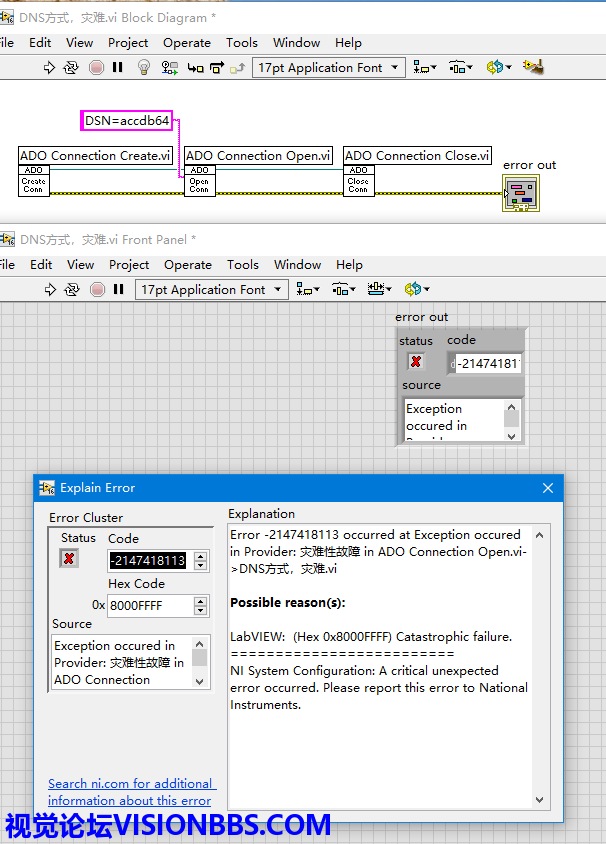This screenshot has width=606, height=844.
Task: Abort Execution button in Block Diagram toolbar
Action: pos(96,67)
